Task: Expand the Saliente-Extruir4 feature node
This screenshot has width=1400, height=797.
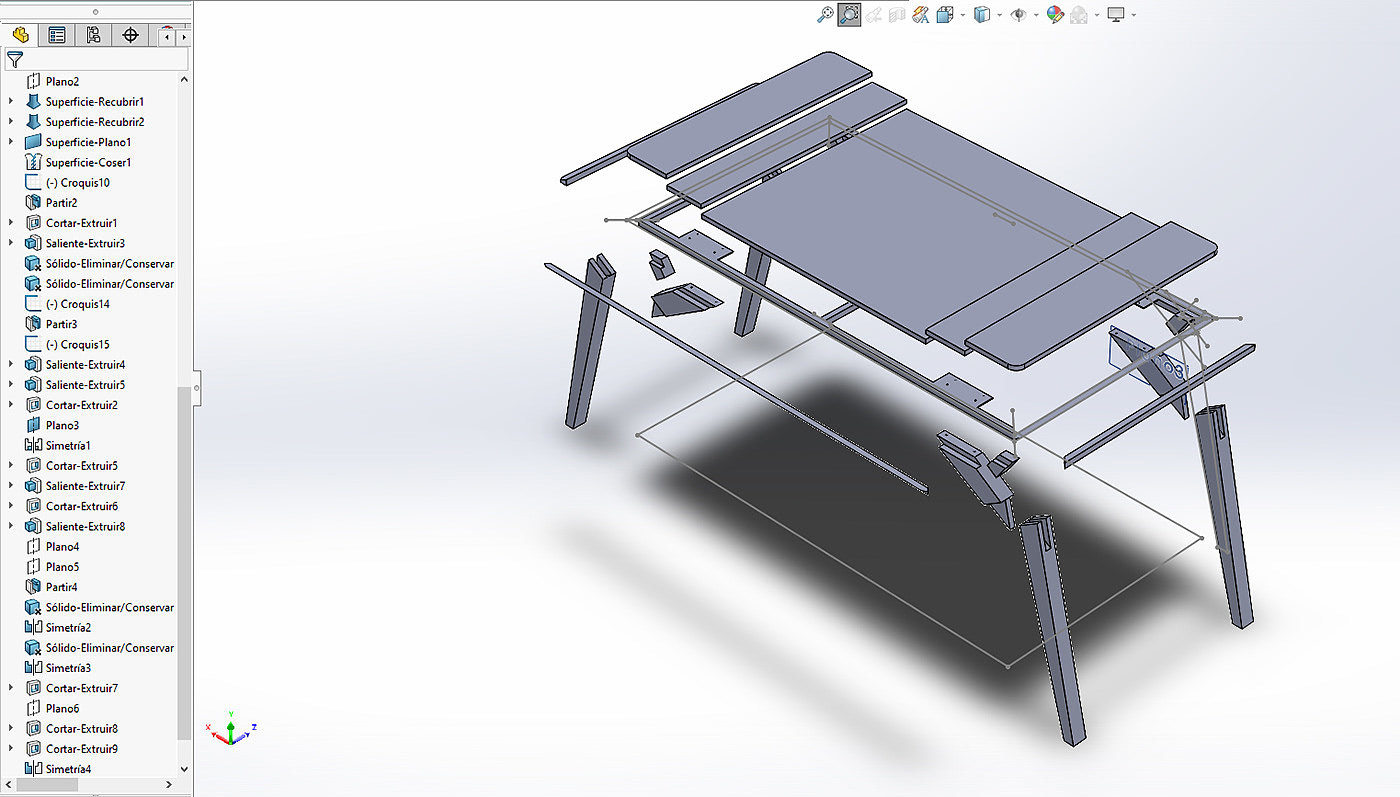Action: pyautogui.click(x=11, y=364)
